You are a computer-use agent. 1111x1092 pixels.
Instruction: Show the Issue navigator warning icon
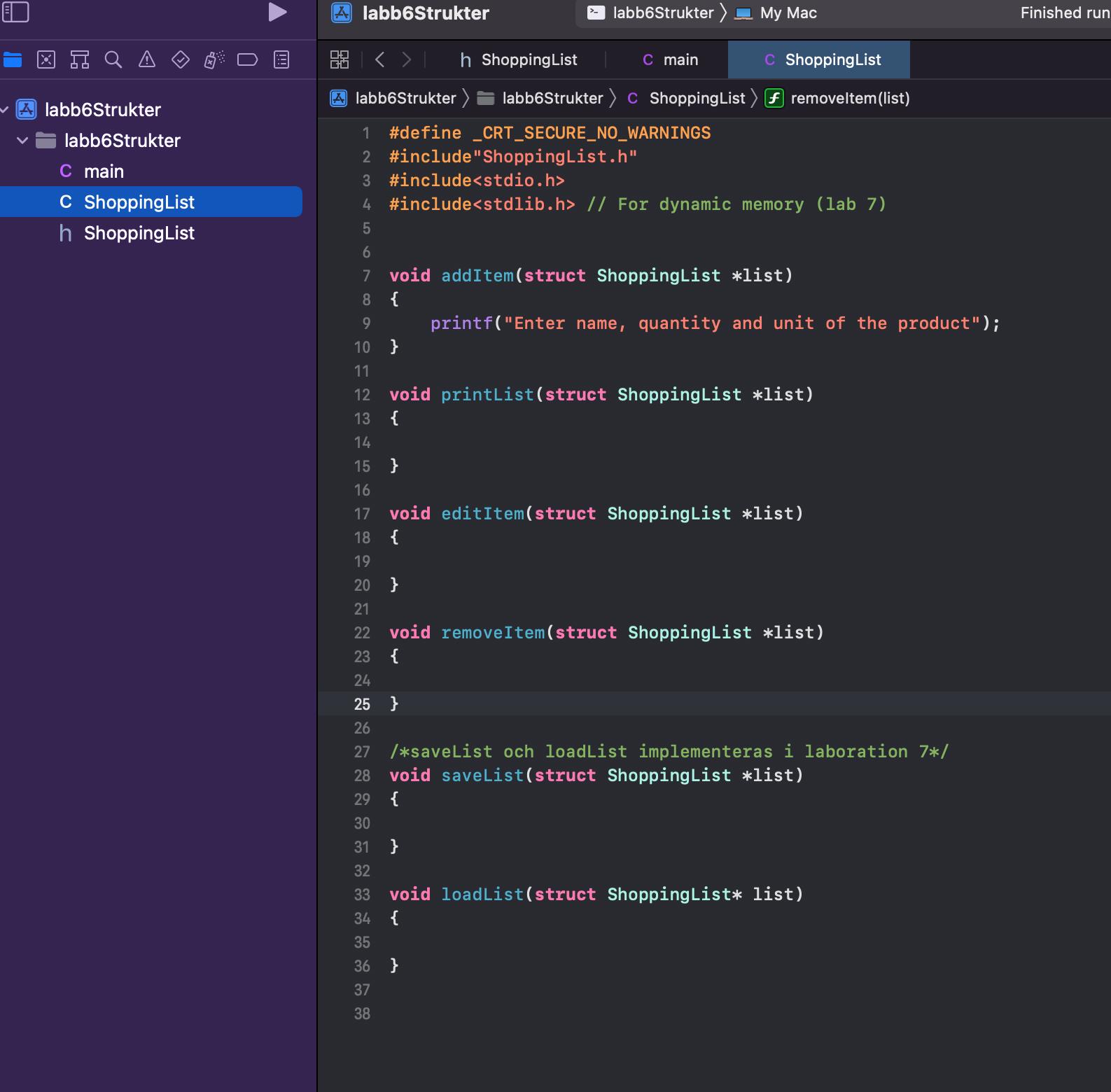[x=147, y=60]
